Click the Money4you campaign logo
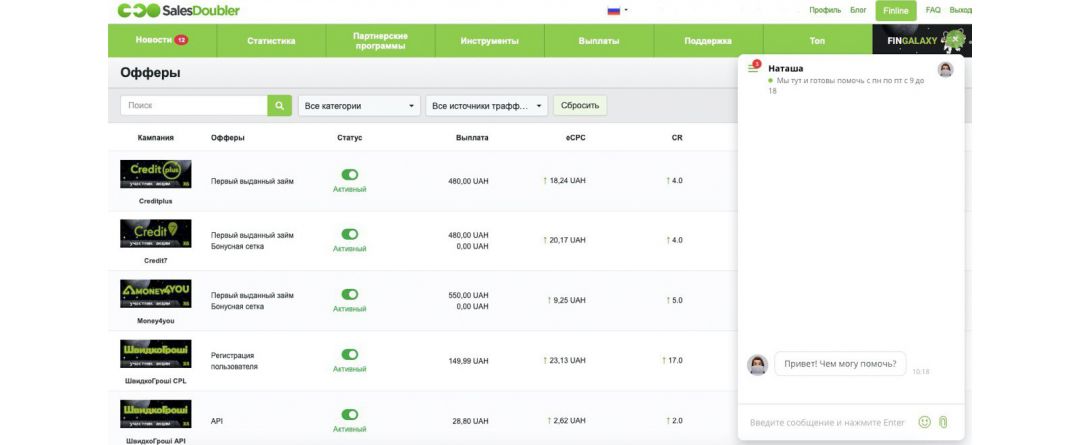The height and width of the screenshot is (445, 1080). pyautogui.click(x=156, y=293)
